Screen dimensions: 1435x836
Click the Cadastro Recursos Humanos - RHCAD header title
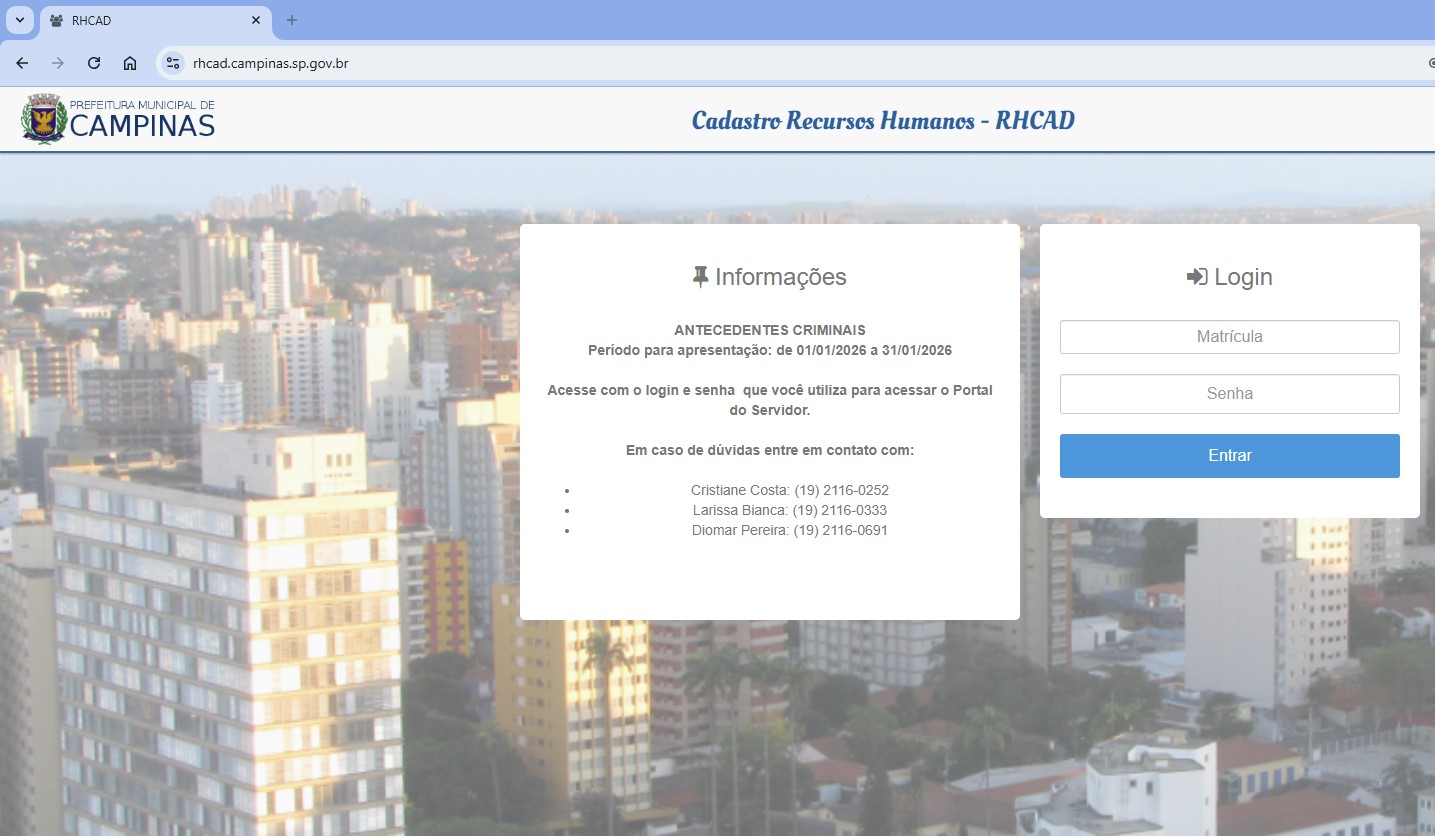(x=883, y=119)
